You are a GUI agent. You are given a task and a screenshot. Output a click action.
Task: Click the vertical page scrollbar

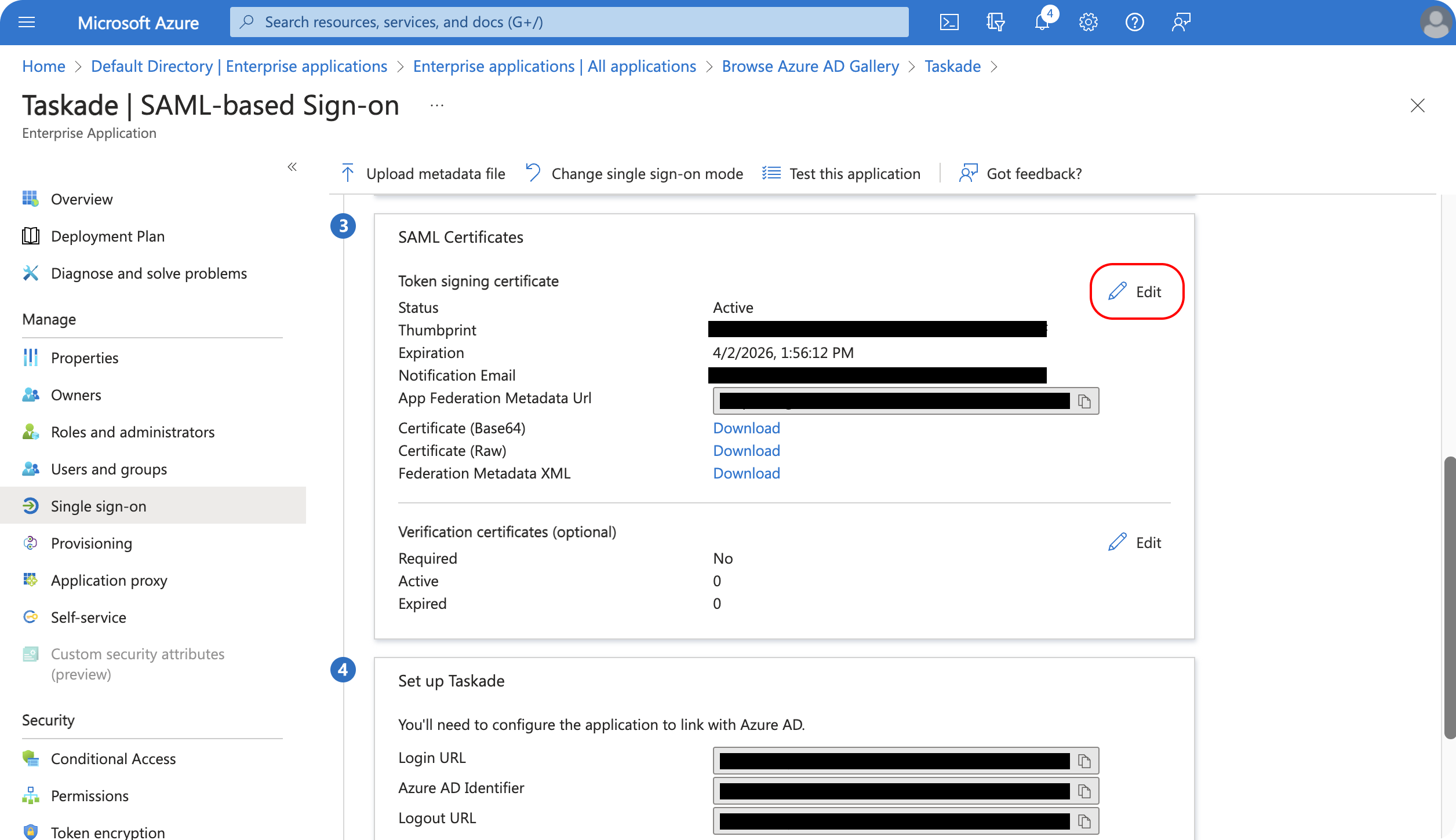click(1448, 597)
